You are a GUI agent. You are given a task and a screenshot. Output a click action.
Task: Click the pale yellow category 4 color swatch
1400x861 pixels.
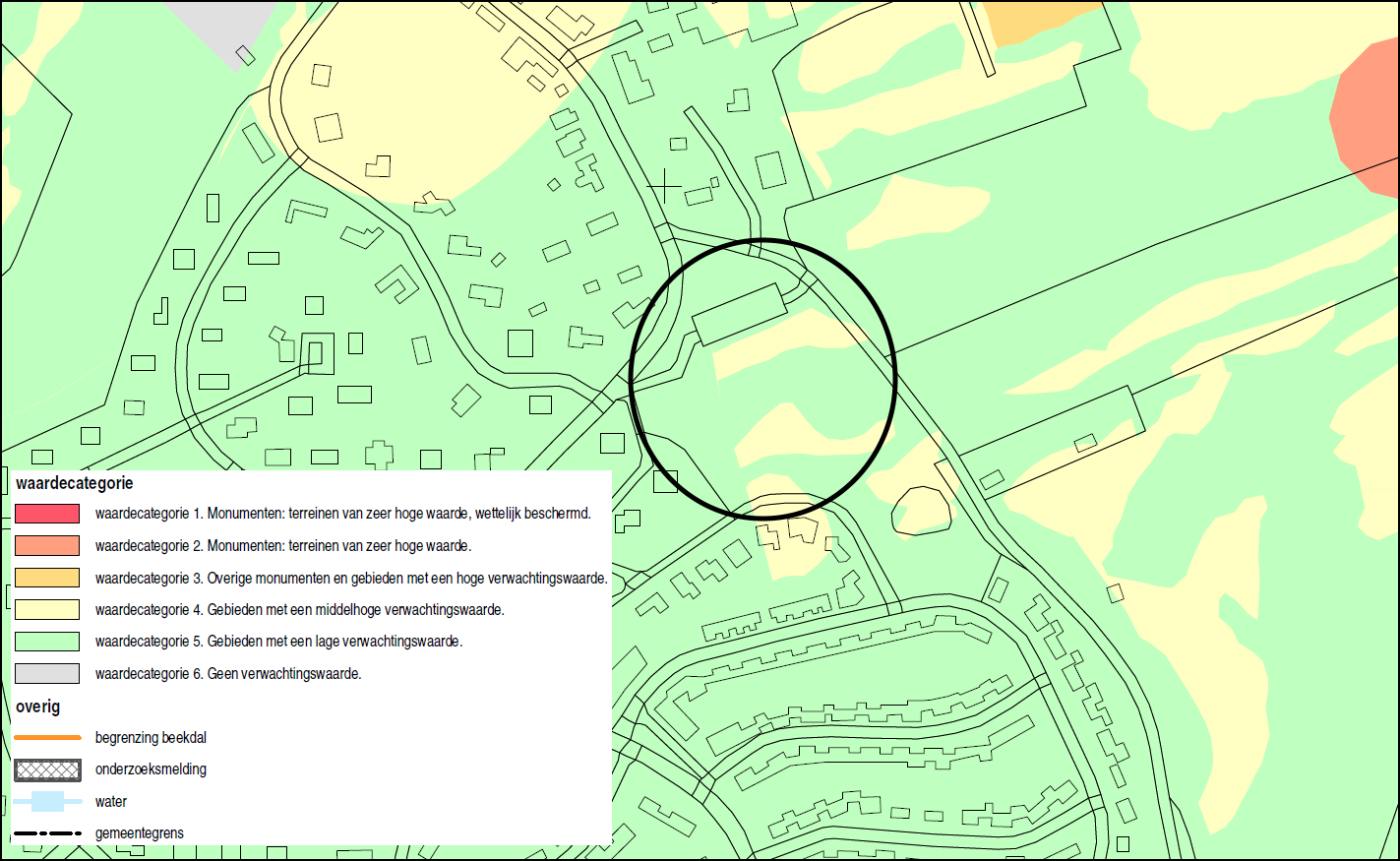point(46,609)
